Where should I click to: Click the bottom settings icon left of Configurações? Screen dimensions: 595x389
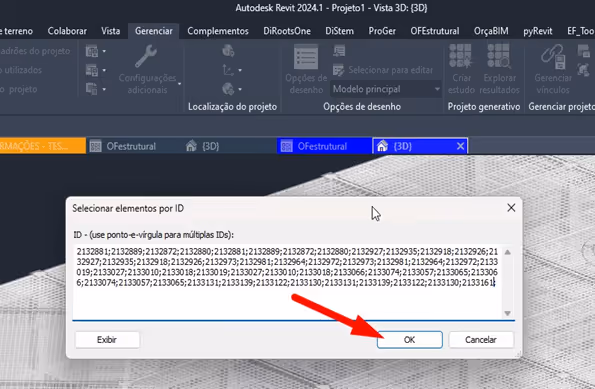pos(91,89)
